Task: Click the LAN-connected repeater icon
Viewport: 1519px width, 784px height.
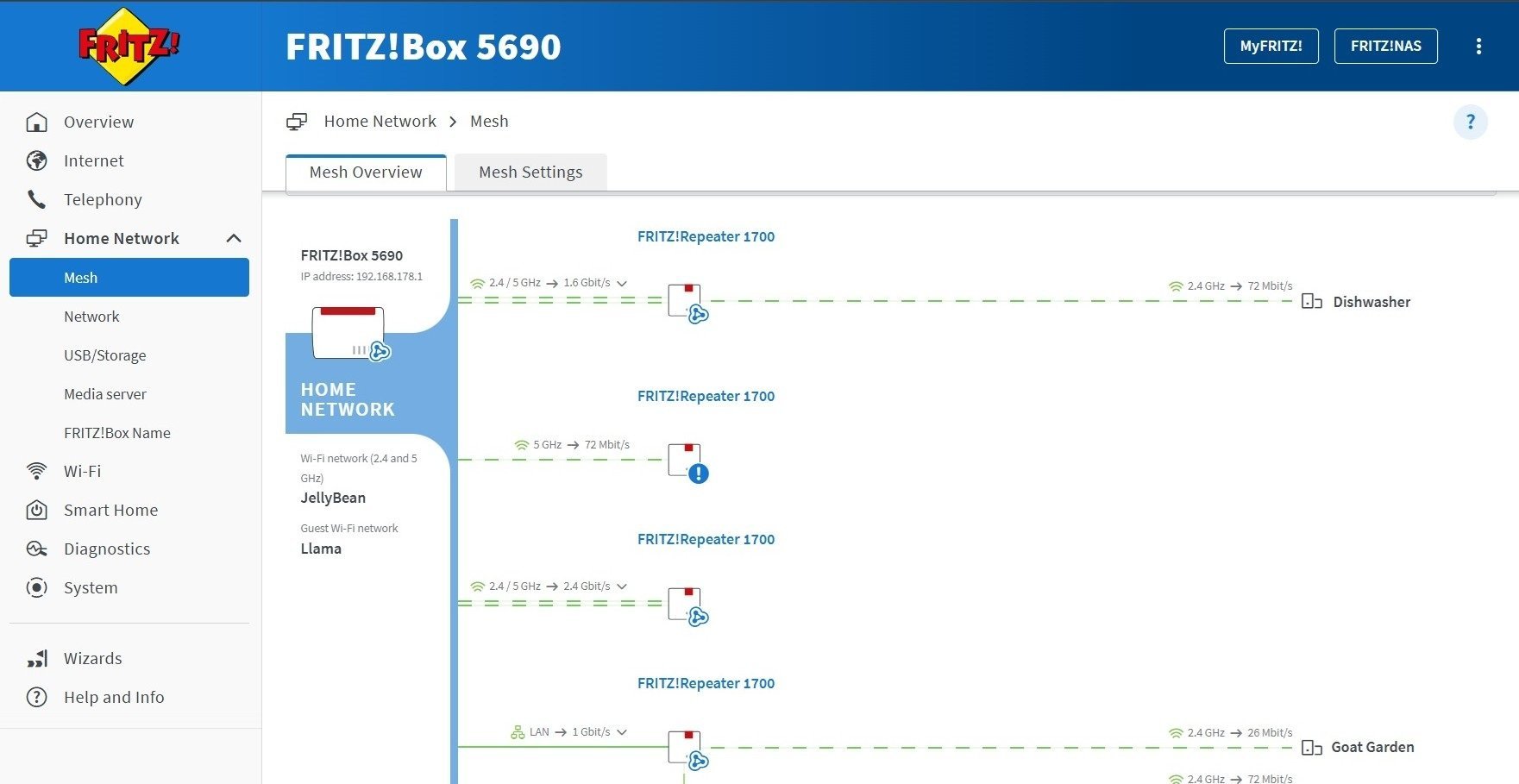Action: 687,750
